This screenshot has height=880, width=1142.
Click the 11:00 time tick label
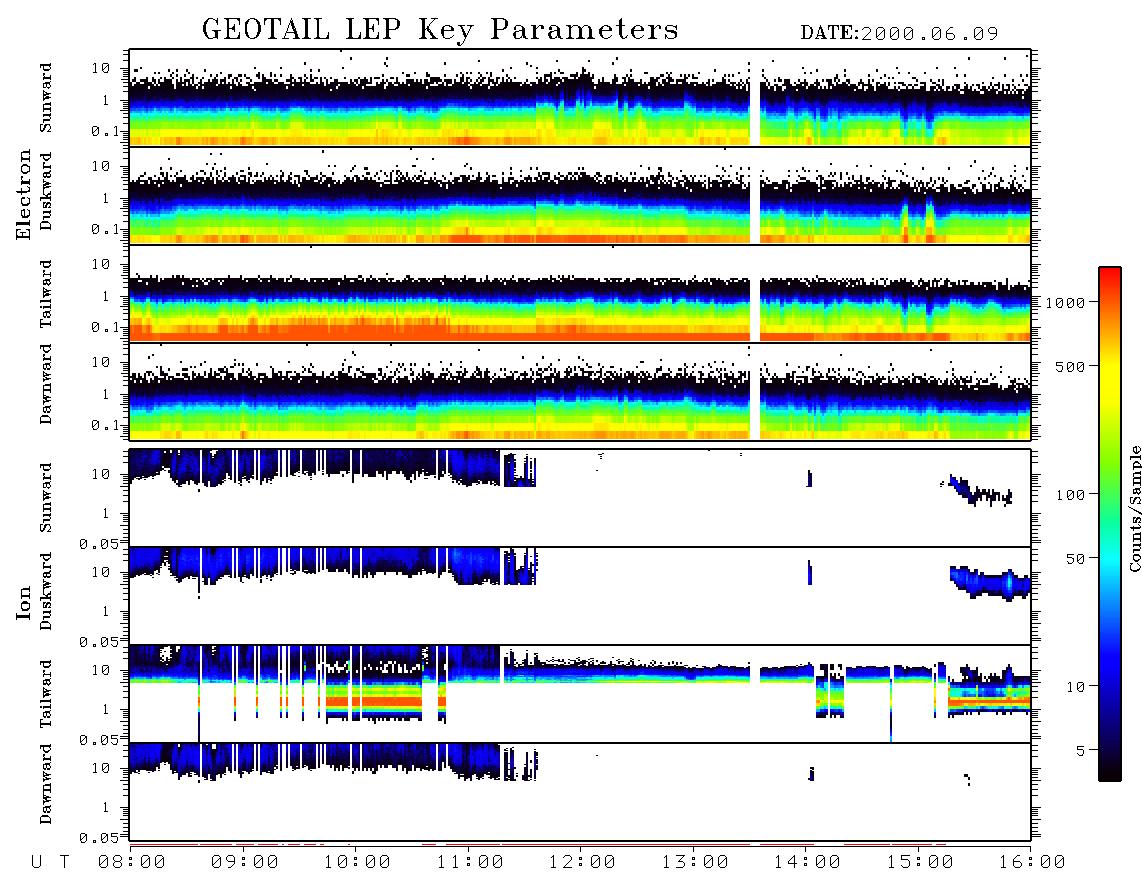point(470,863)
